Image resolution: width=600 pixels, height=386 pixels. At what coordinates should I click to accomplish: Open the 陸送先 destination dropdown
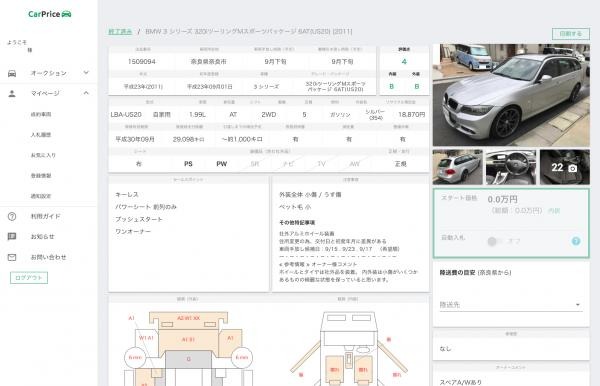click(x=511, y=305)
